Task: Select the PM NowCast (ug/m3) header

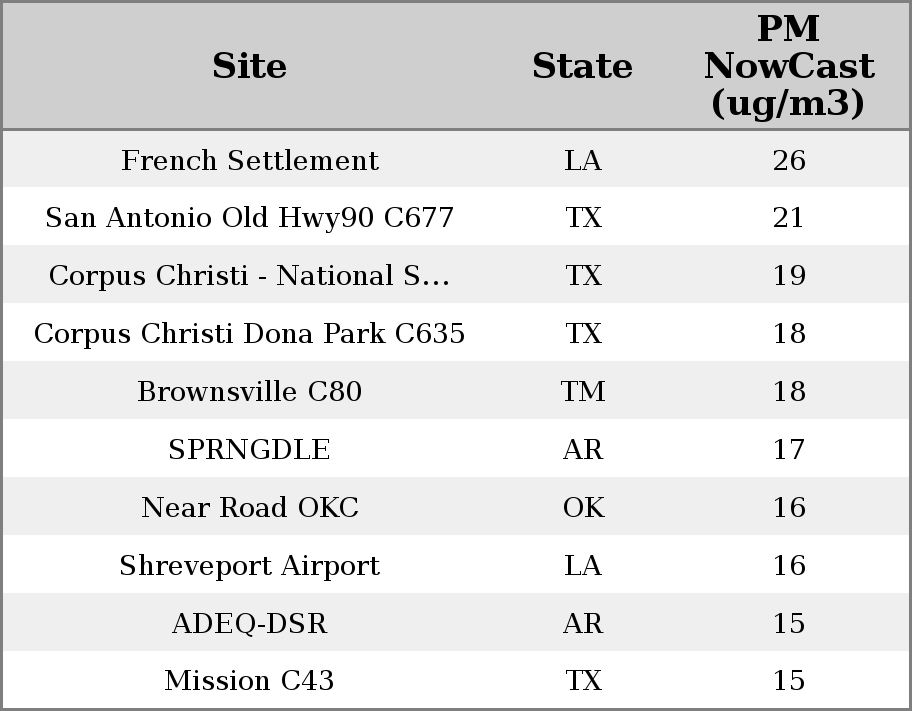Action: (x=788, y=66)
